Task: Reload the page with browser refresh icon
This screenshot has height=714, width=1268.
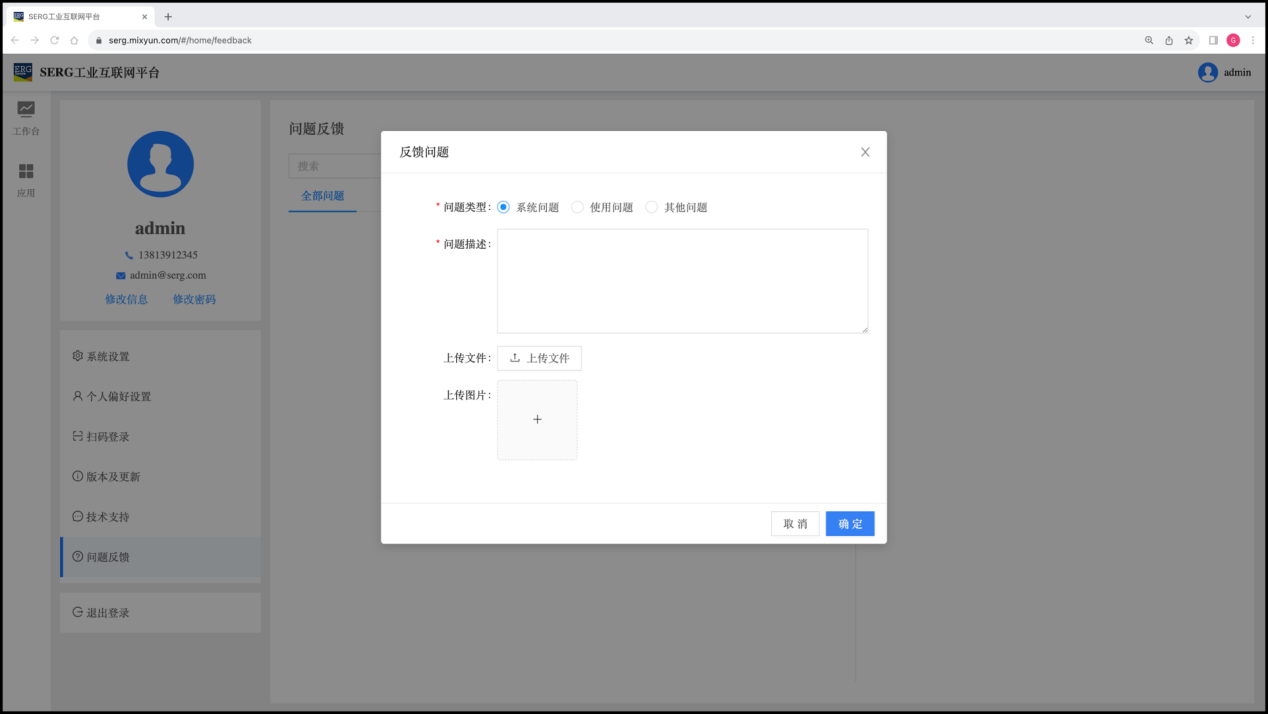Action: (55, 40)
